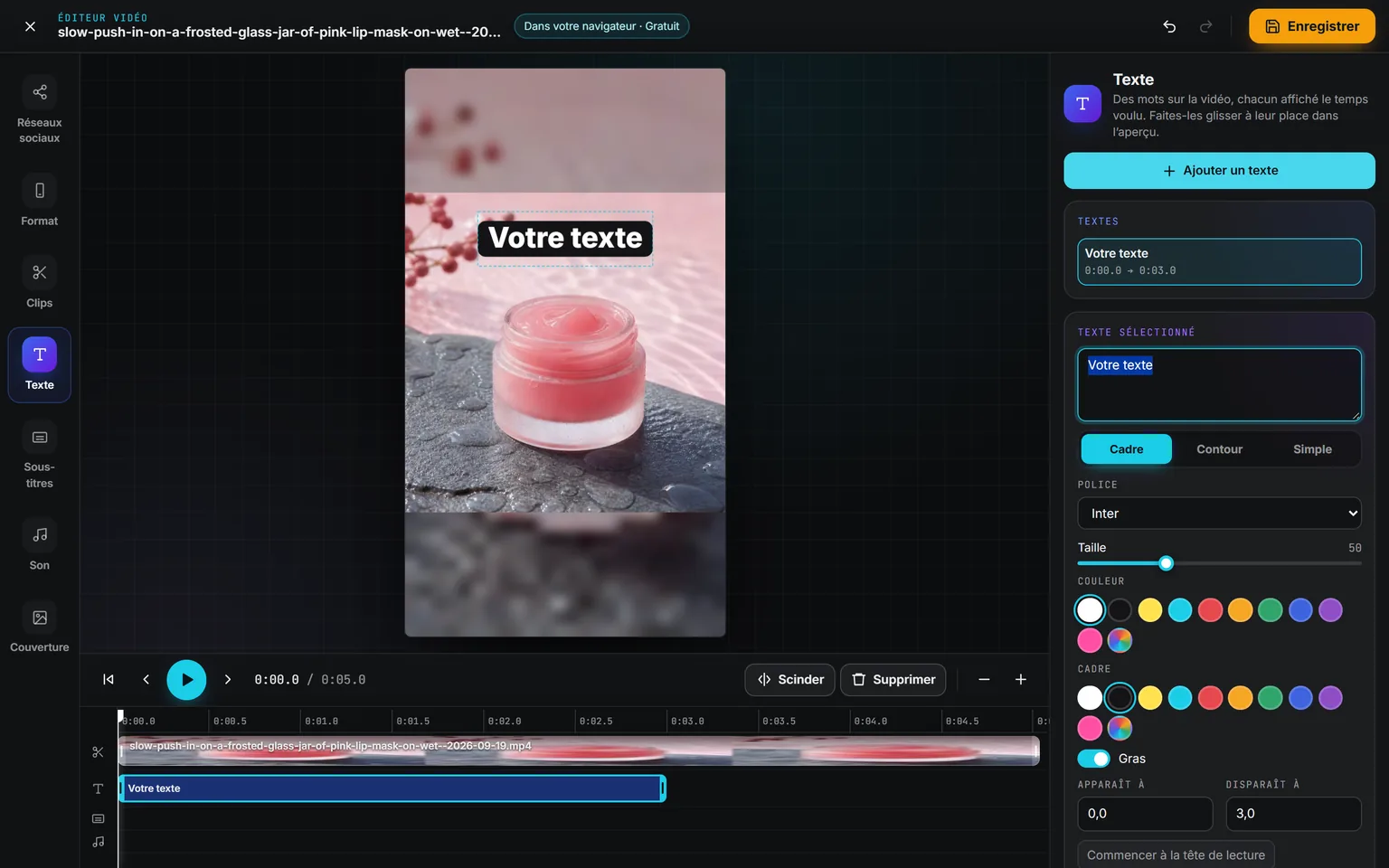Click Ajouter un texte button

[1219, 171]
